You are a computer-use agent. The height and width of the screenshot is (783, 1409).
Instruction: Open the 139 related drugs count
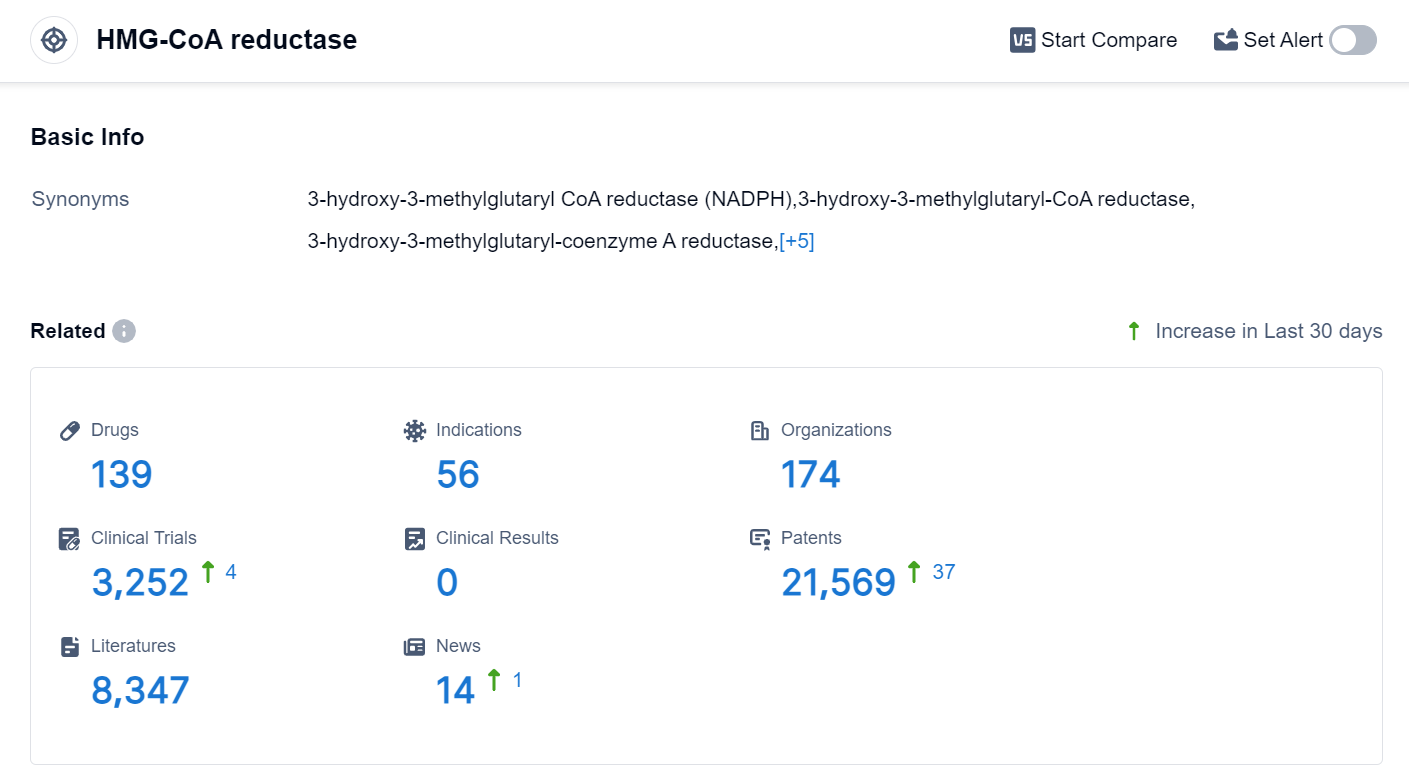tap(122, 474)
